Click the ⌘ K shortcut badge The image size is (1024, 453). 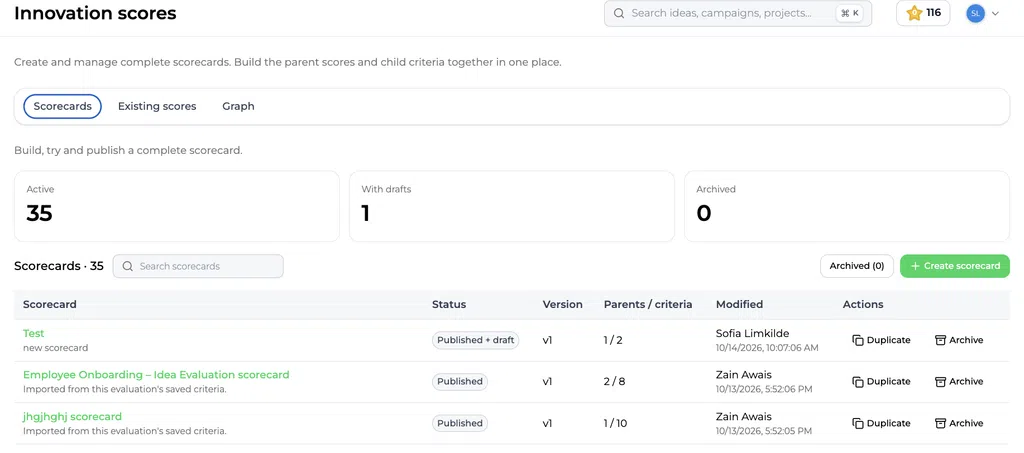coord(850,13)
